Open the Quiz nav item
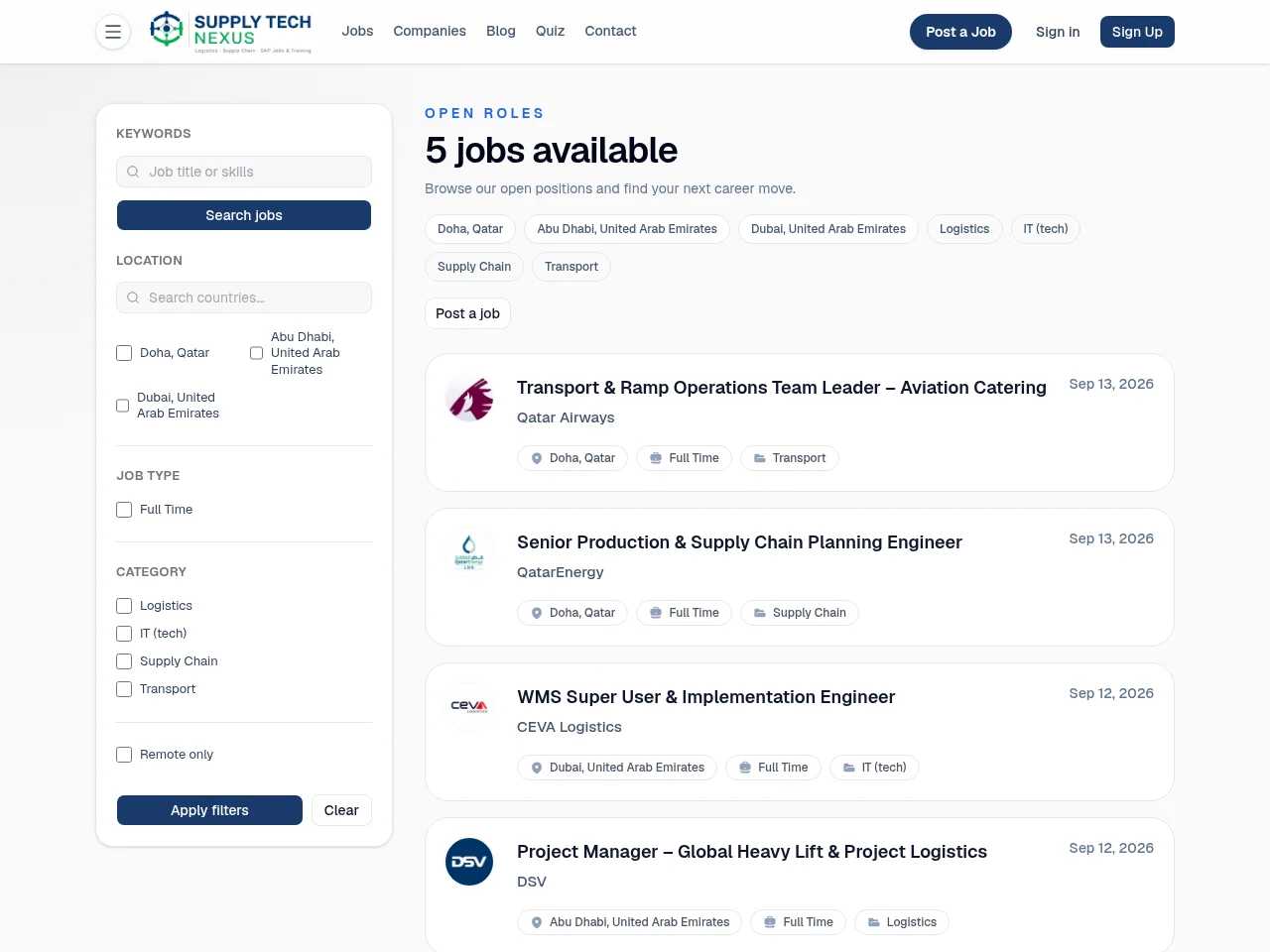 coord(550,32)
